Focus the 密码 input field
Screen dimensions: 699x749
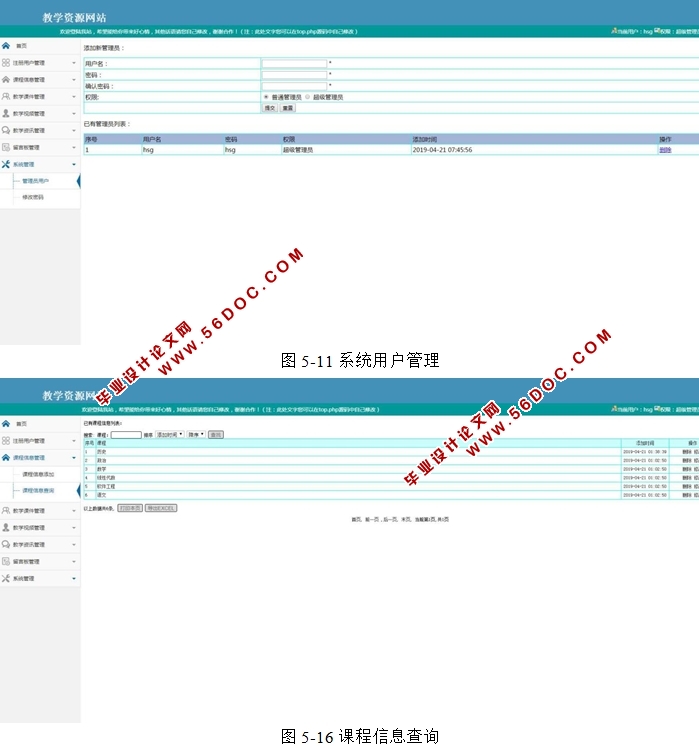click(294, 75)
